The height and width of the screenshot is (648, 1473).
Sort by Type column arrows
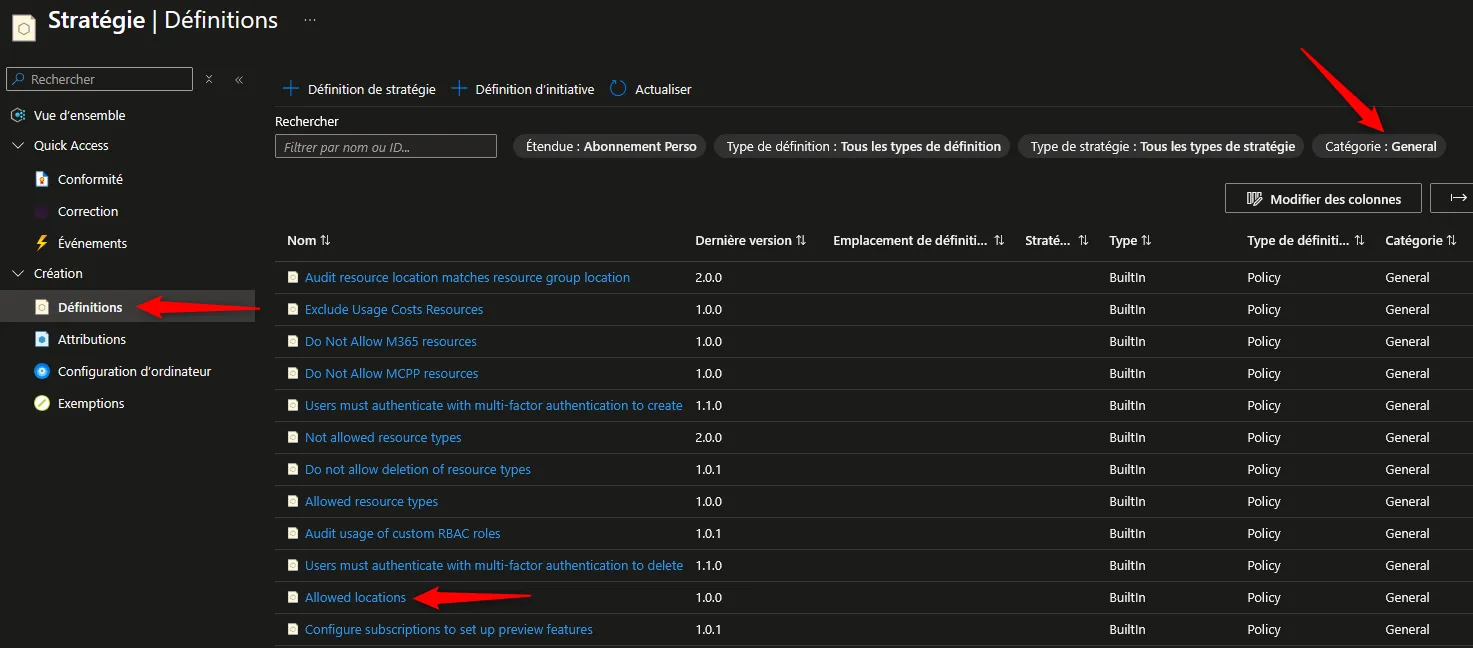point(1146,241)
